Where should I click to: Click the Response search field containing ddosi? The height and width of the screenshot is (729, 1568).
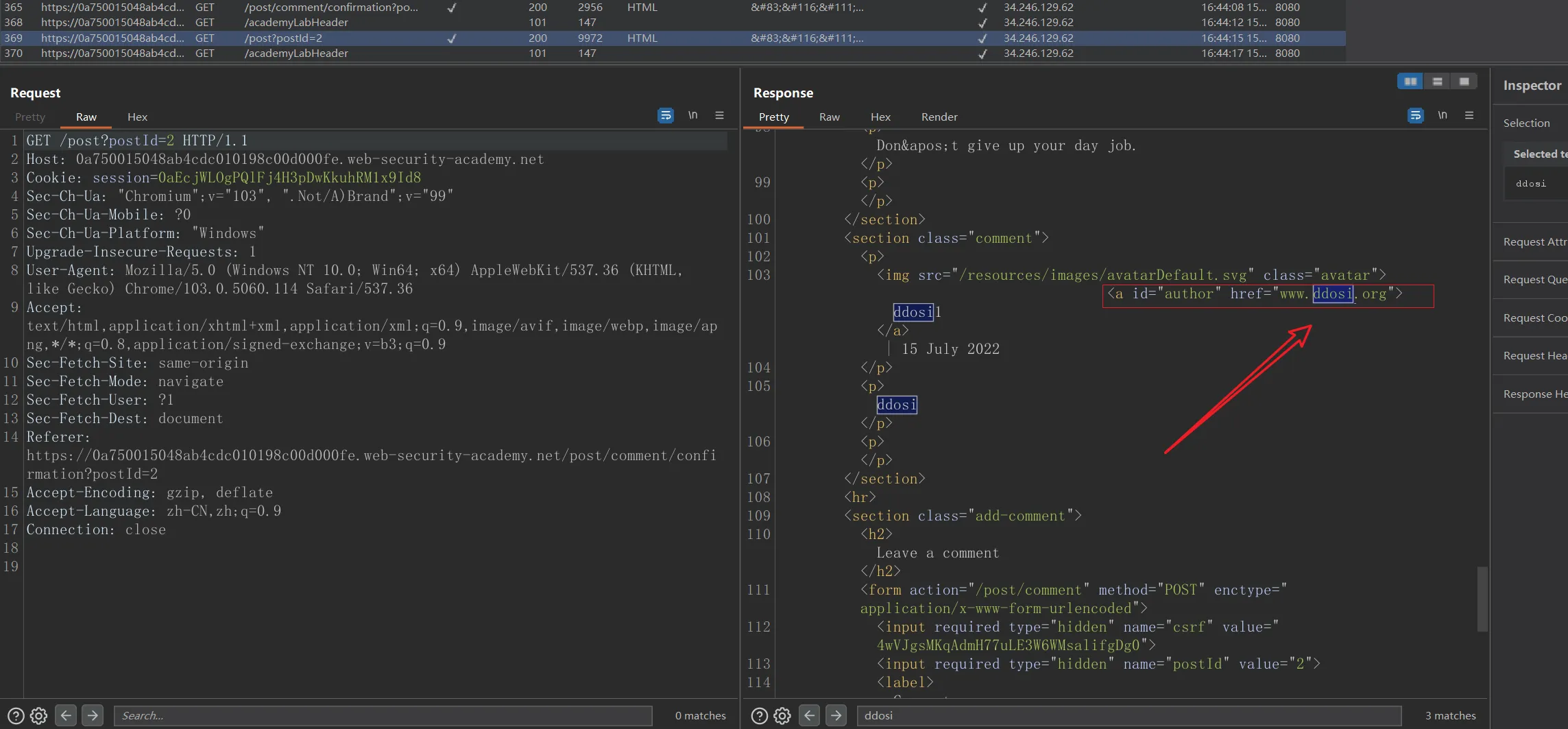1129,715
